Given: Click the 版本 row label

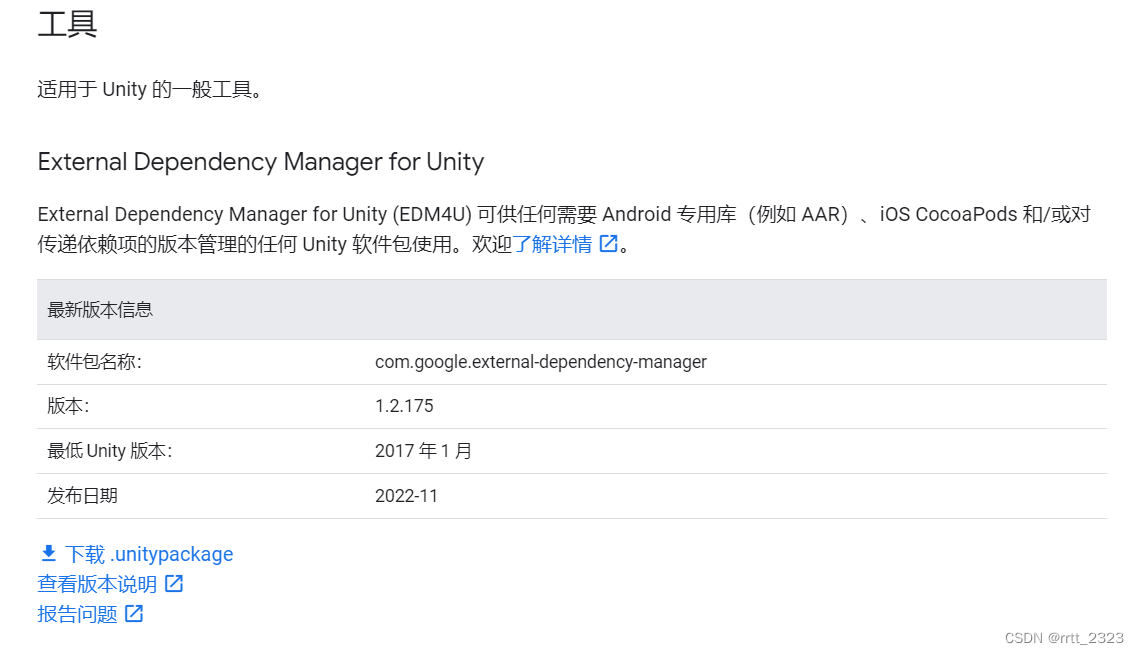Looking at the screenshot, I should pos(68,406).
